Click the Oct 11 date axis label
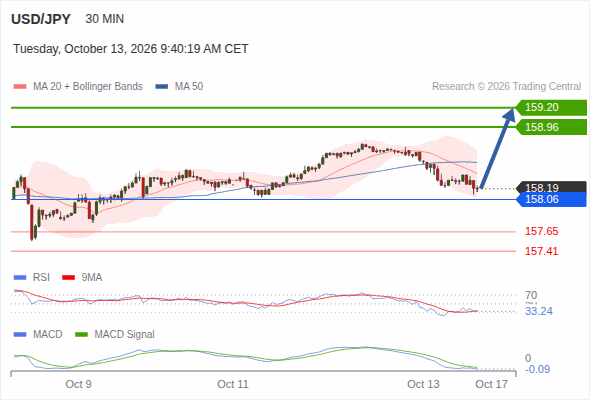This screenshot has width=590, height=400. (233, 384)
